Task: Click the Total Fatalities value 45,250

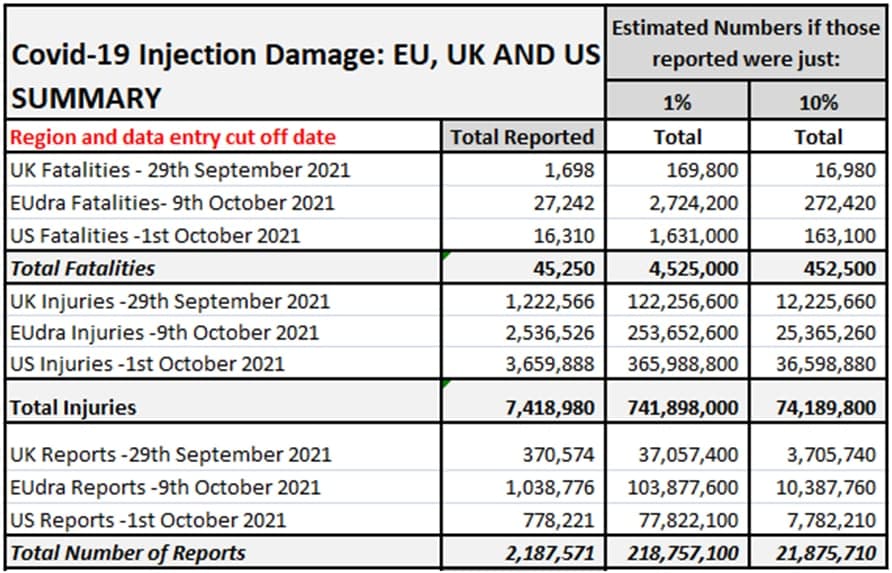Action: [x=561, y=268]
